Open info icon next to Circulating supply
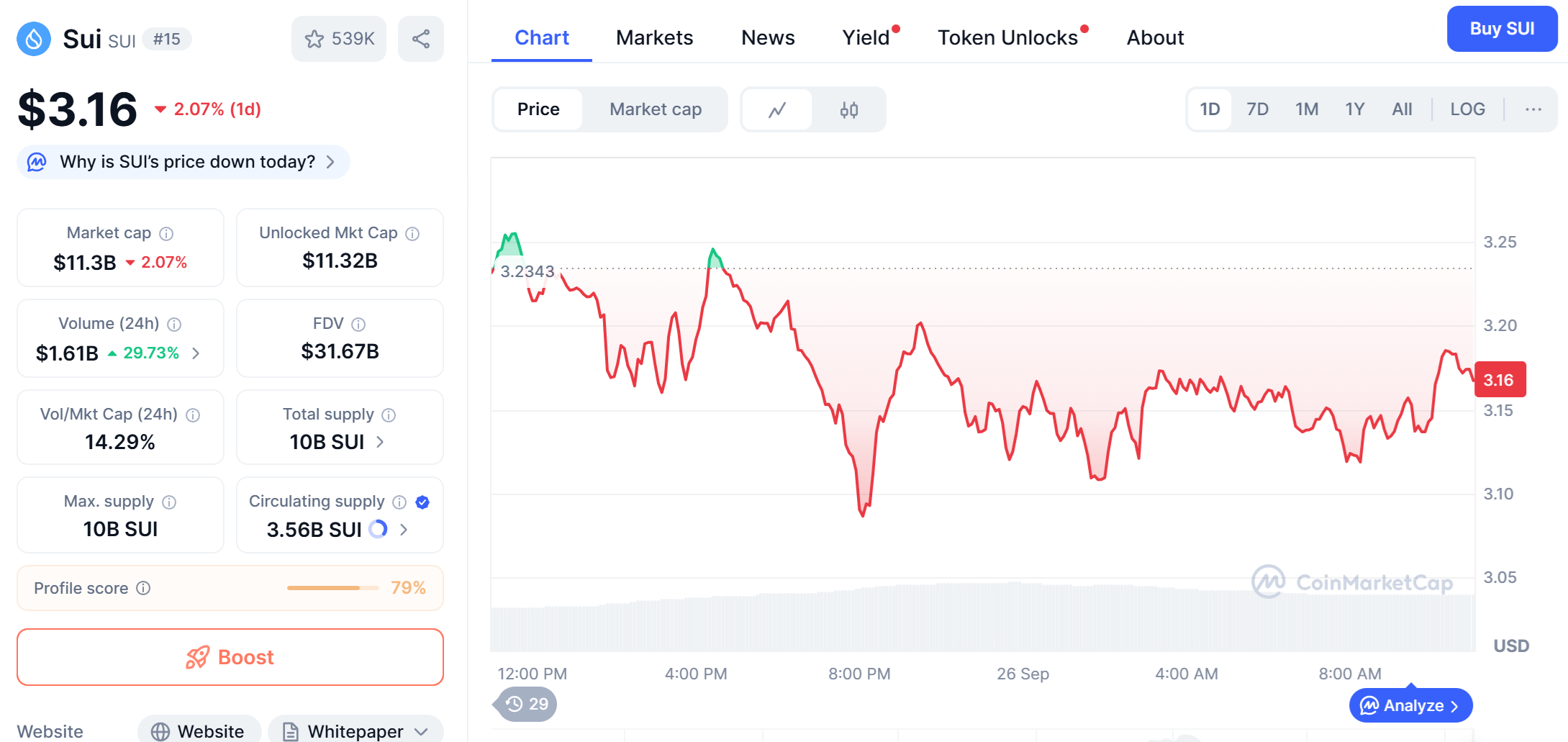 (399, 502)
